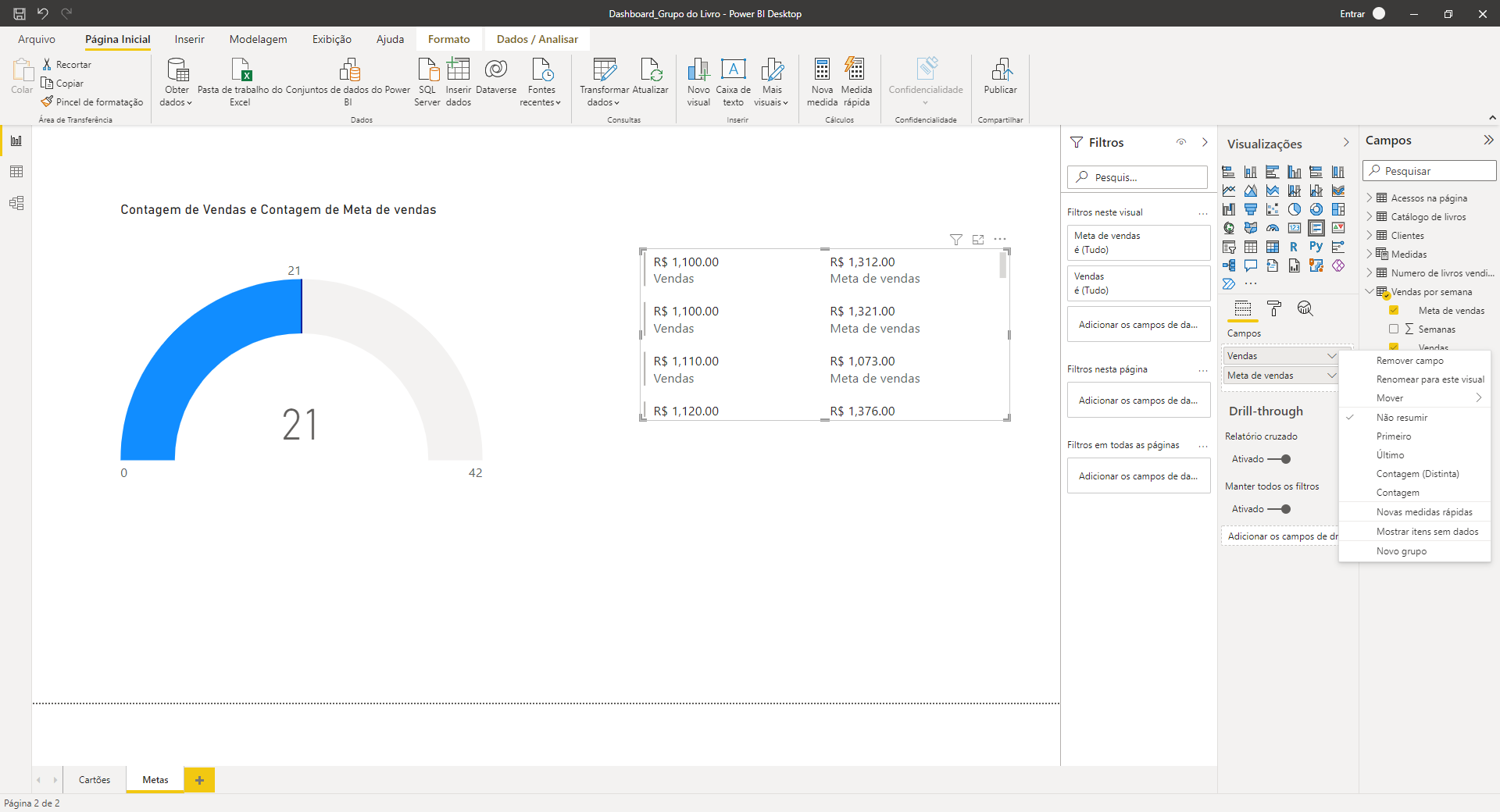Viewport: 1500px width, 812px height.
Task: Click the Filtros search field
Action: tap(1137, 177)
